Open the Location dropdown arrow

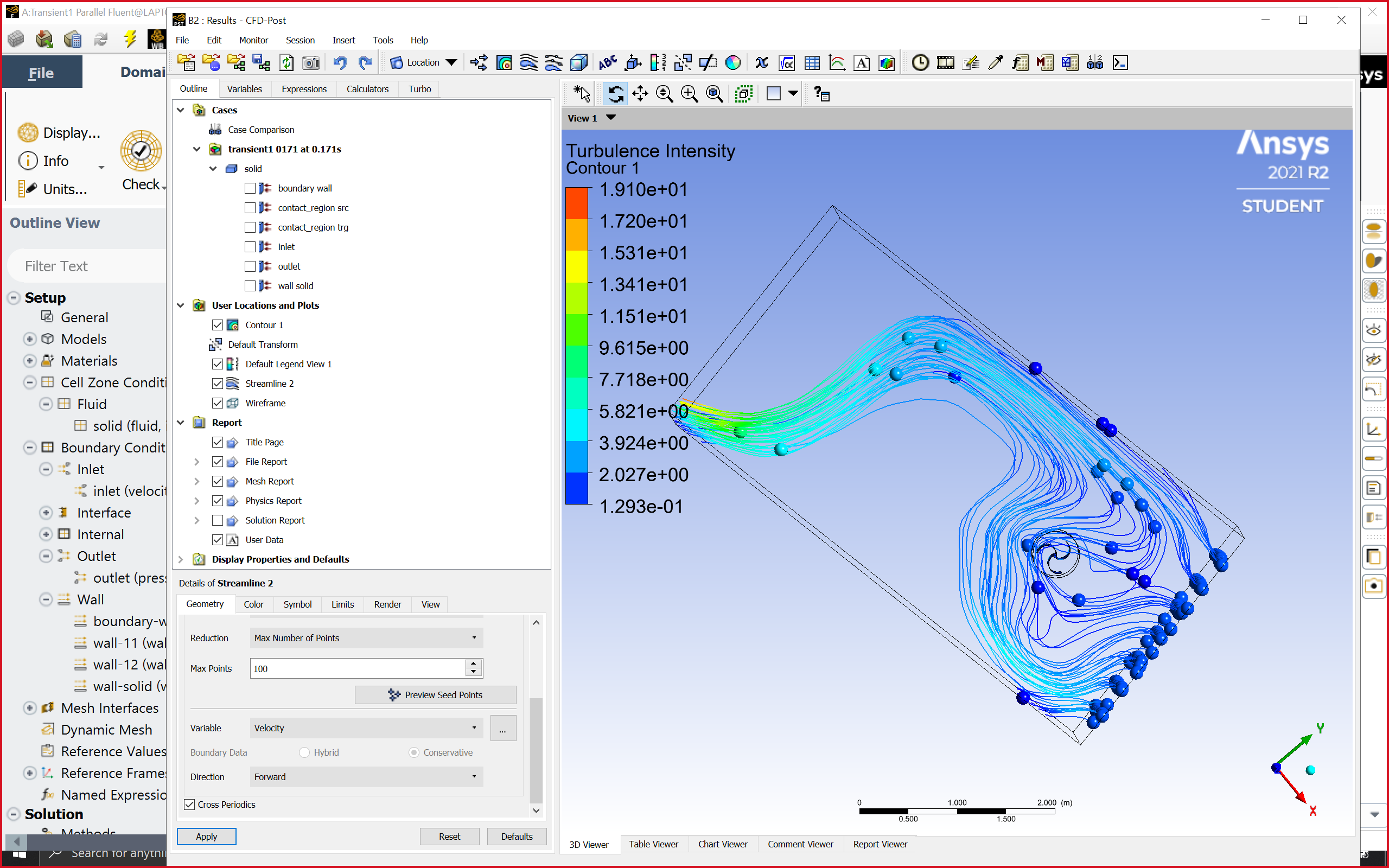[x=452, y=62]
